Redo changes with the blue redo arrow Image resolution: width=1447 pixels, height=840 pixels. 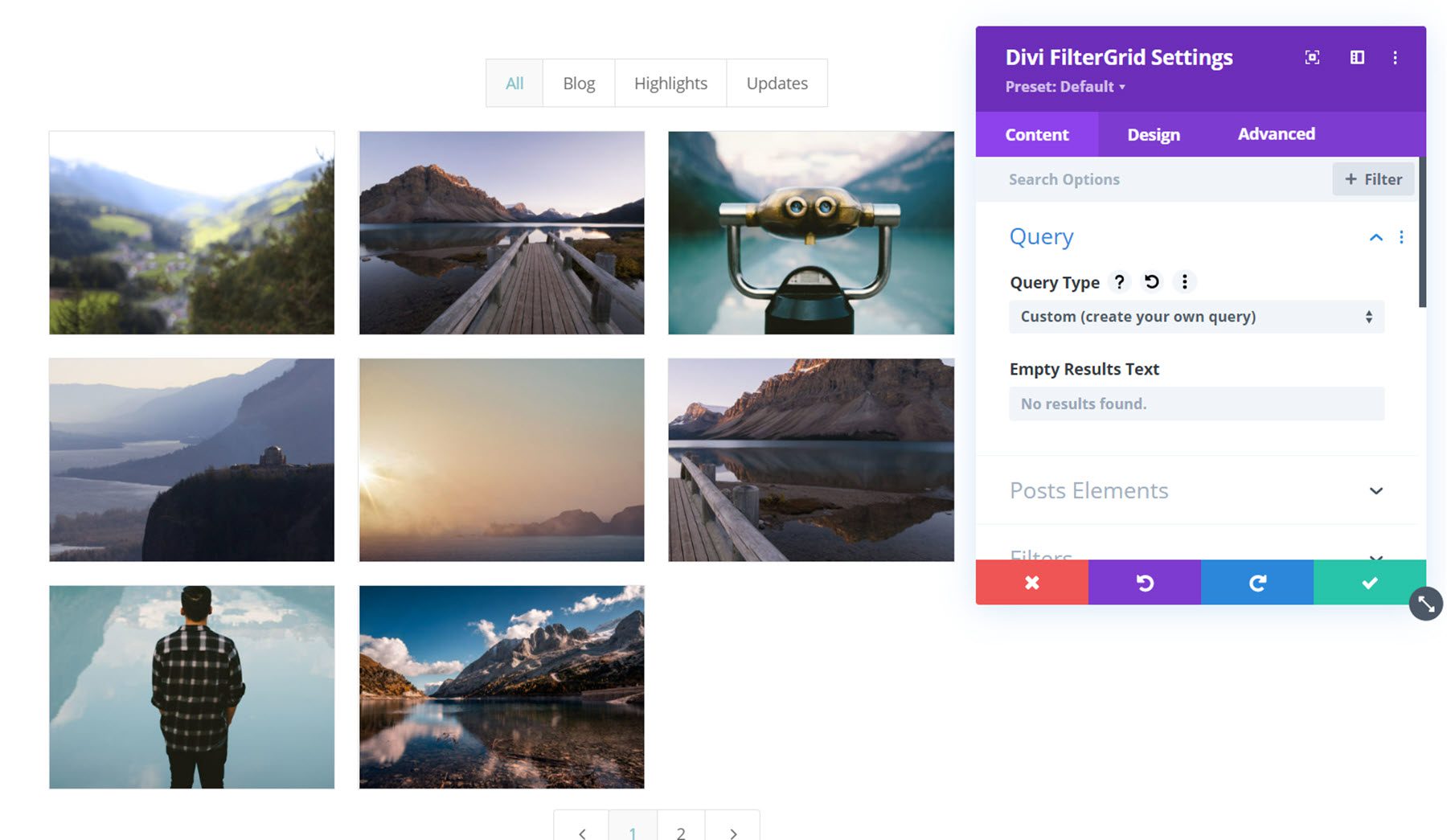pos(1256,582)
